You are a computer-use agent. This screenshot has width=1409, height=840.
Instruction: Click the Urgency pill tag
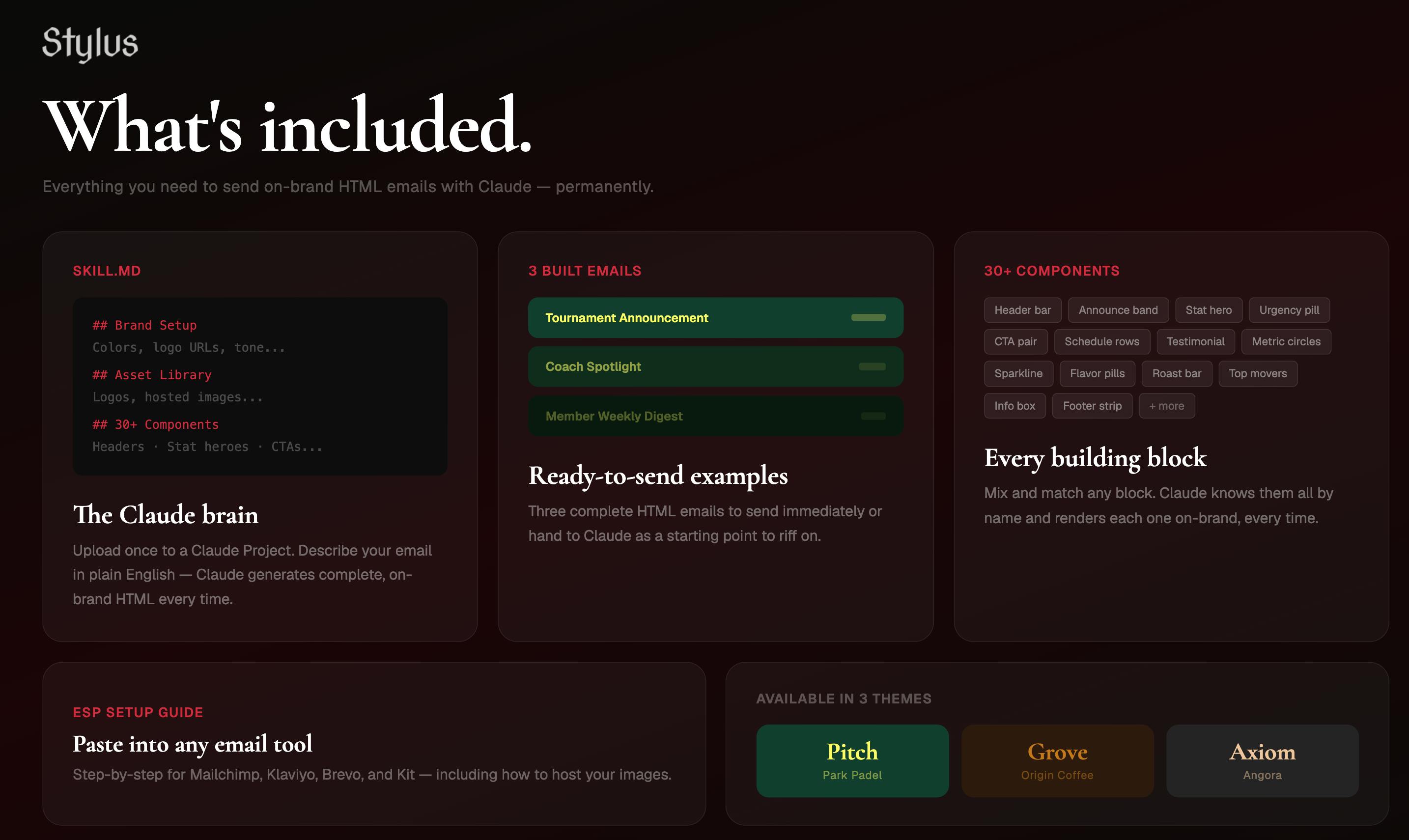pyautogui.click(x=1289, y=310)
